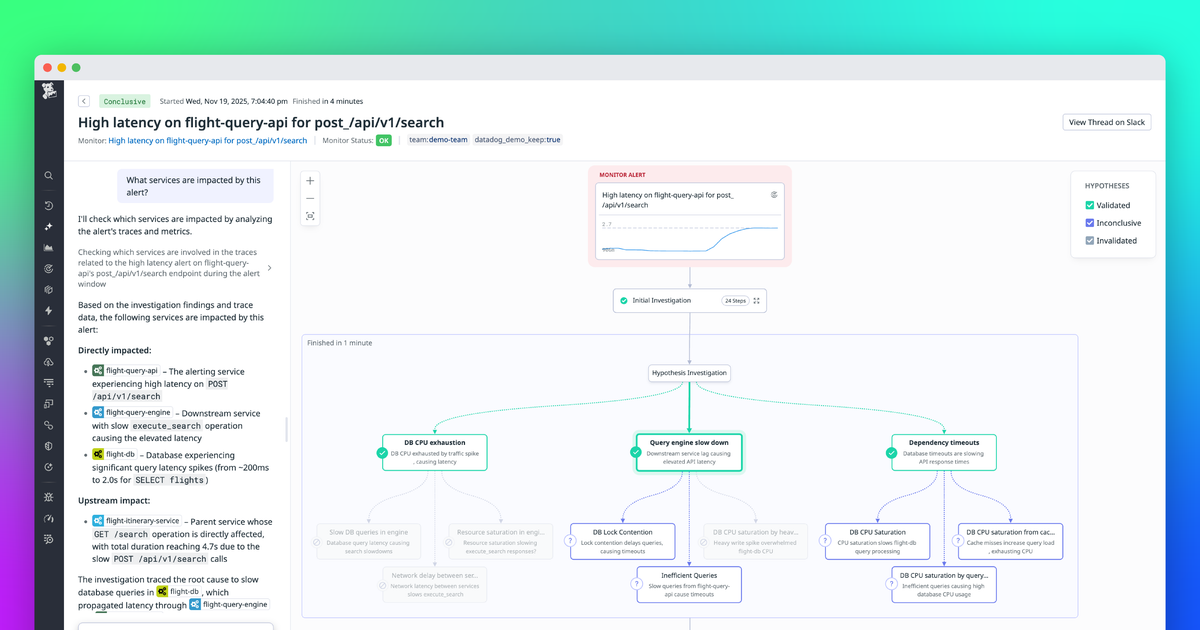Click the 'Directly impacted:' heading
1200x630 pixels.
(115, 351)
